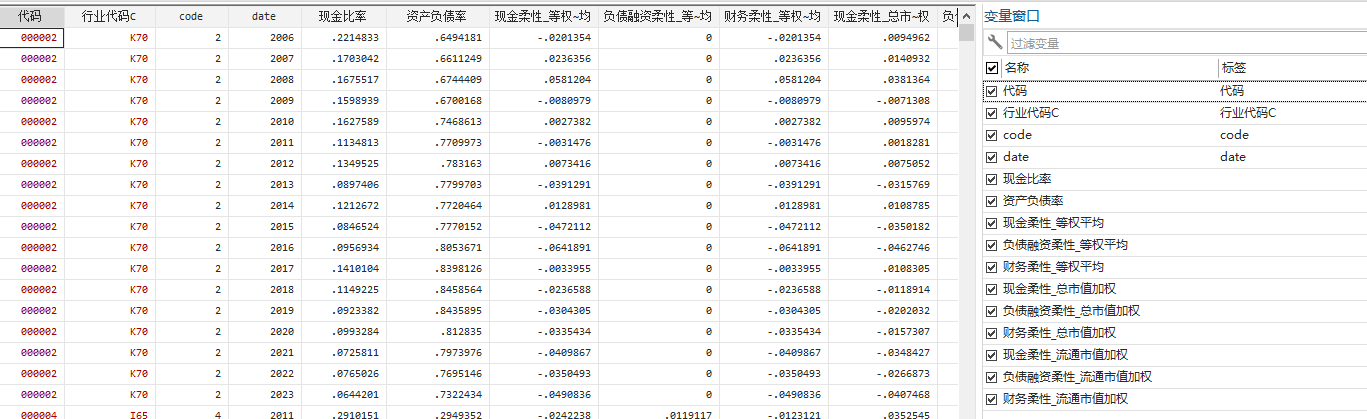Toggle the 财务柔性_流通市值加权 checkbox
Image resolution: width=1367 pixels, height=419 pixels.
(x=992, y=399)
